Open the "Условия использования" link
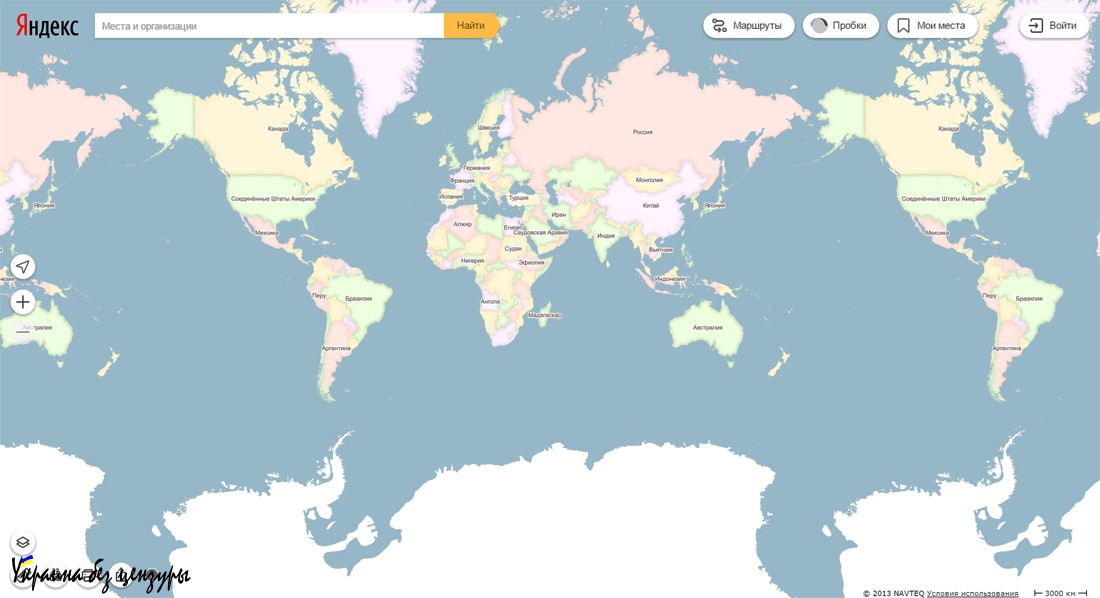The image size is (1100, 598). click(x=972, y=593)
